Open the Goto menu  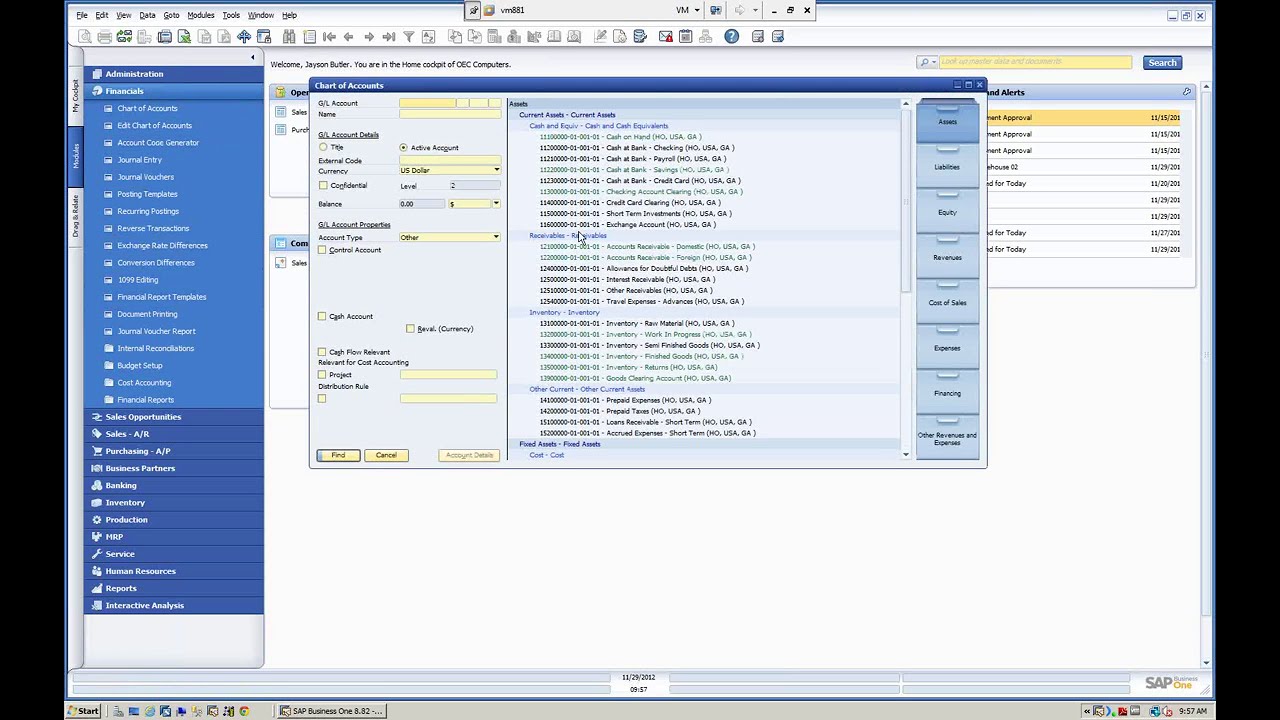[171, 15]
